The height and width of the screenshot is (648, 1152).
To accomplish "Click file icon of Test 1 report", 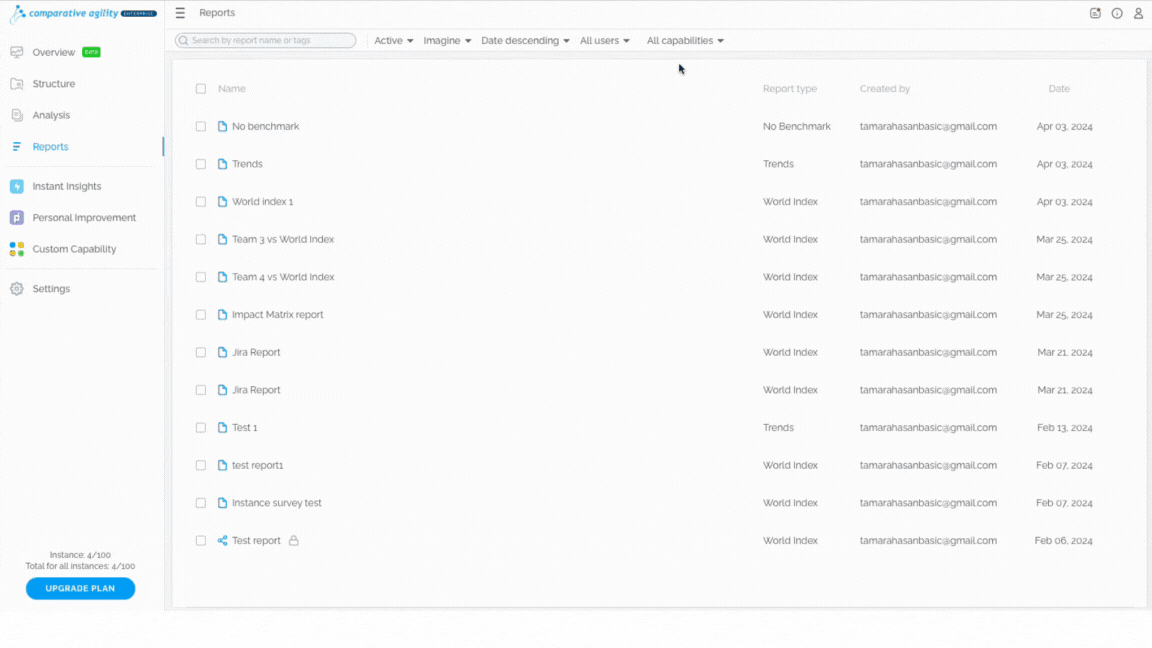I will coord(223,428).
